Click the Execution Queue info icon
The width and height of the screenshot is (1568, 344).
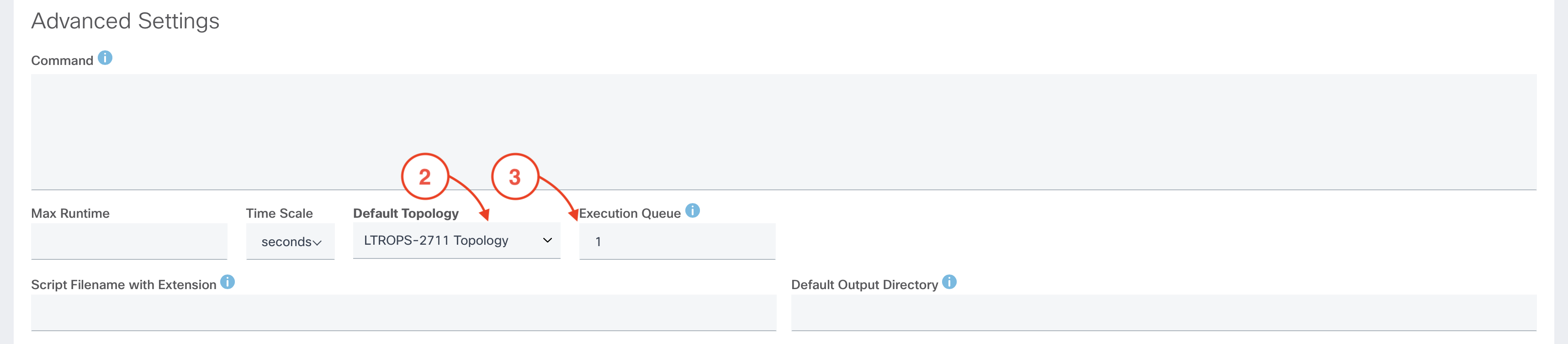(x=692, y=210)
